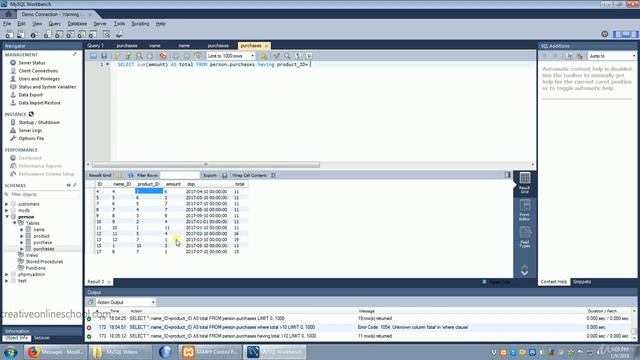Collapse the person schema

click(x=7, y=217)
